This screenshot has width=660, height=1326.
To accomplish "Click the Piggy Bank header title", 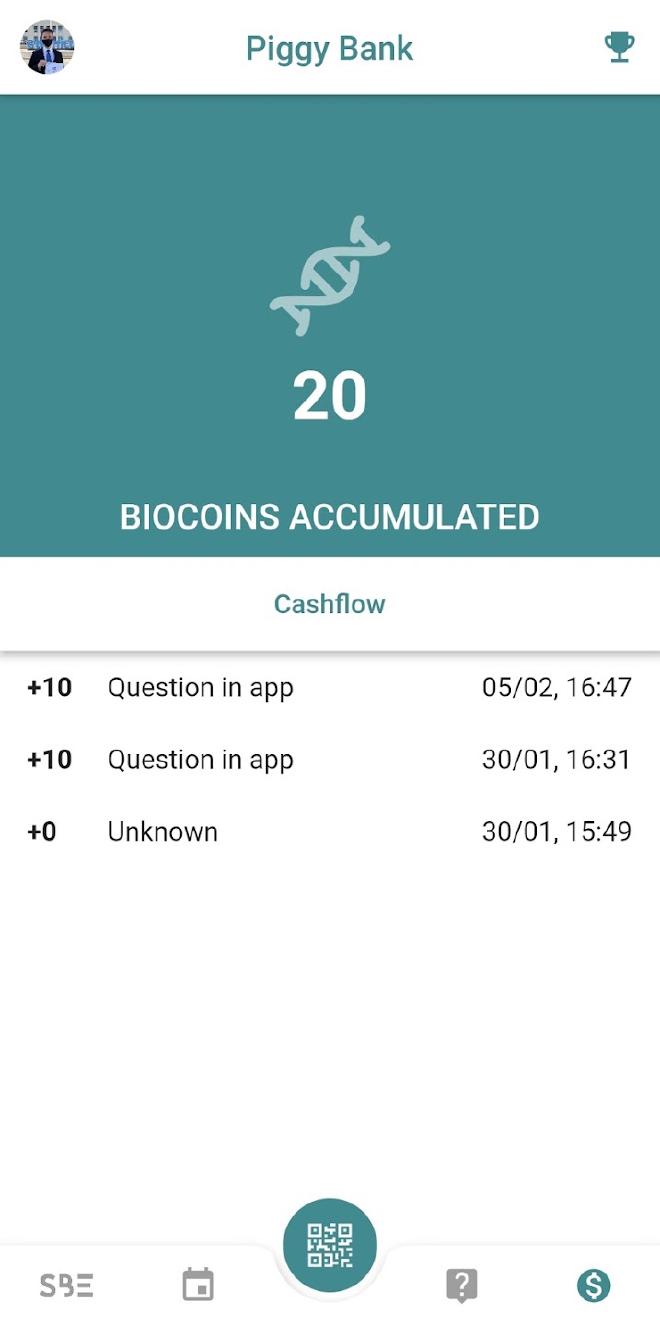I will pos(330,48).
